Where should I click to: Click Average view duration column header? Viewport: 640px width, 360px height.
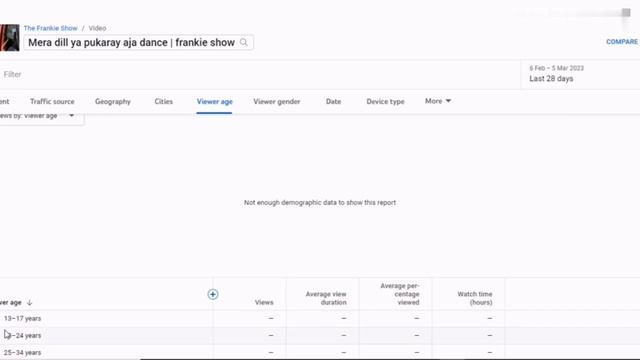pos(326,298)
